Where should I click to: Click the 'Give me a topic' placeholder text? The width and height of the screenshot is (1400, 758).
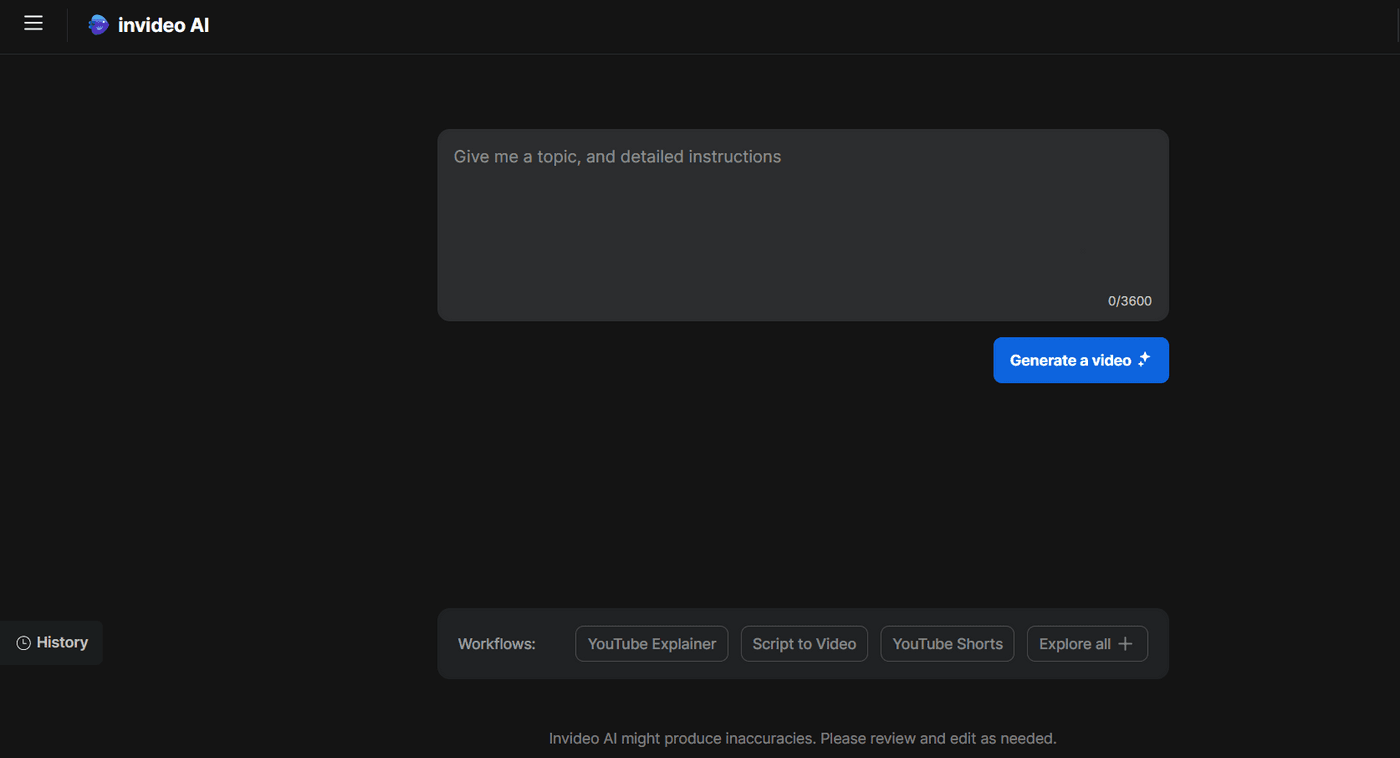coord(617,157)
